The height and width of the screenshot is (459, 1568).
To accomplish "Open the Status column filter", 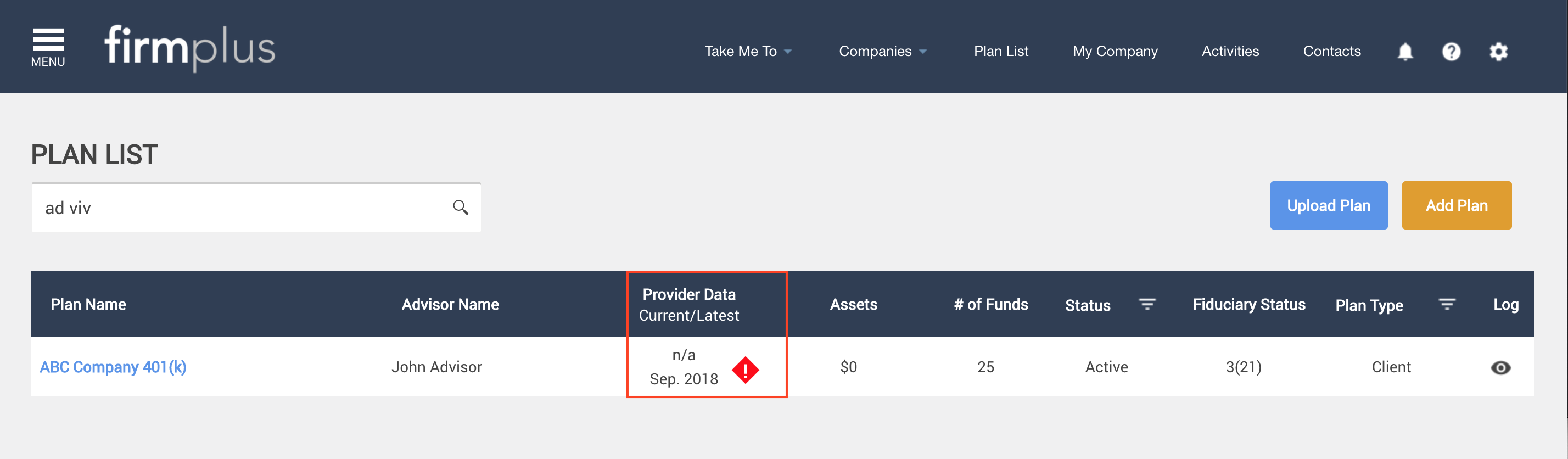I will point(1147,304).
